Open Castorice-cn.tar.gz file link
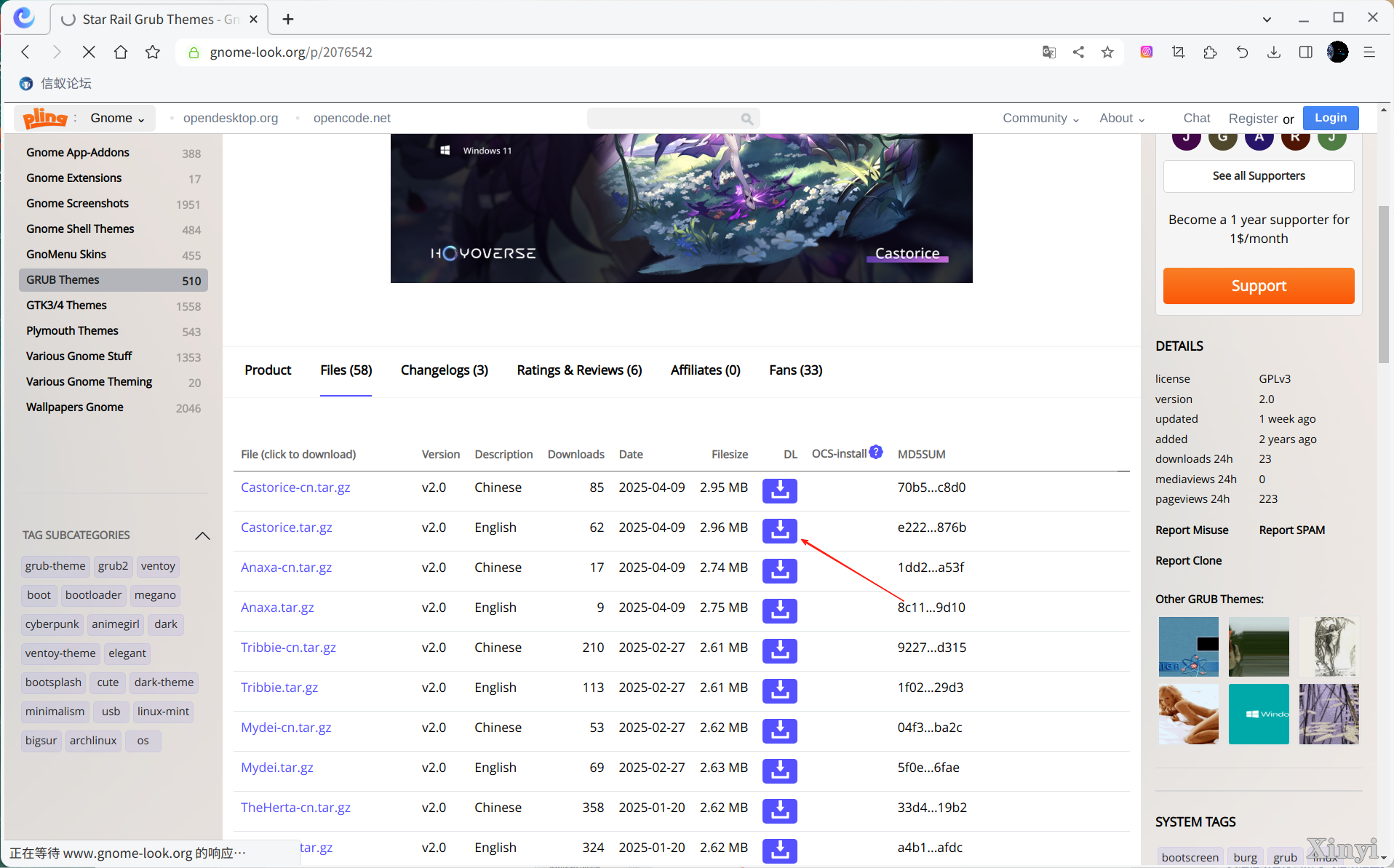Viewport: 1394px width, 868px height. click(x=295, y=487)
